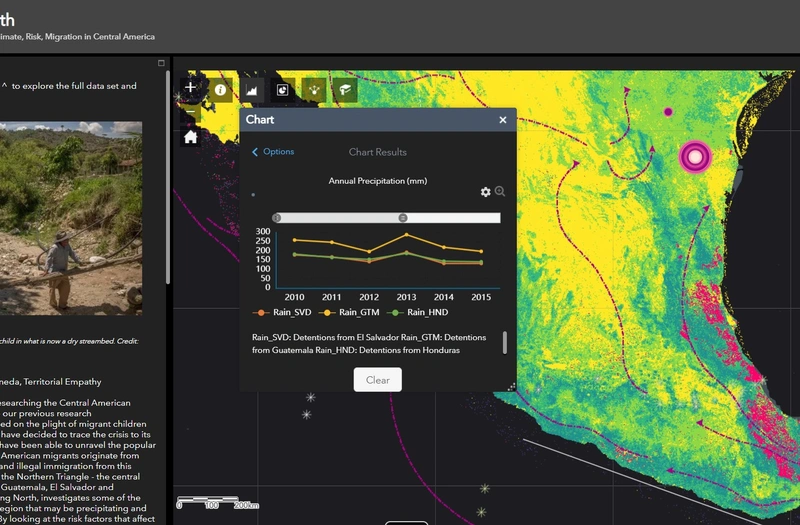Return map to home extent
800x525 pixels.
190,137
